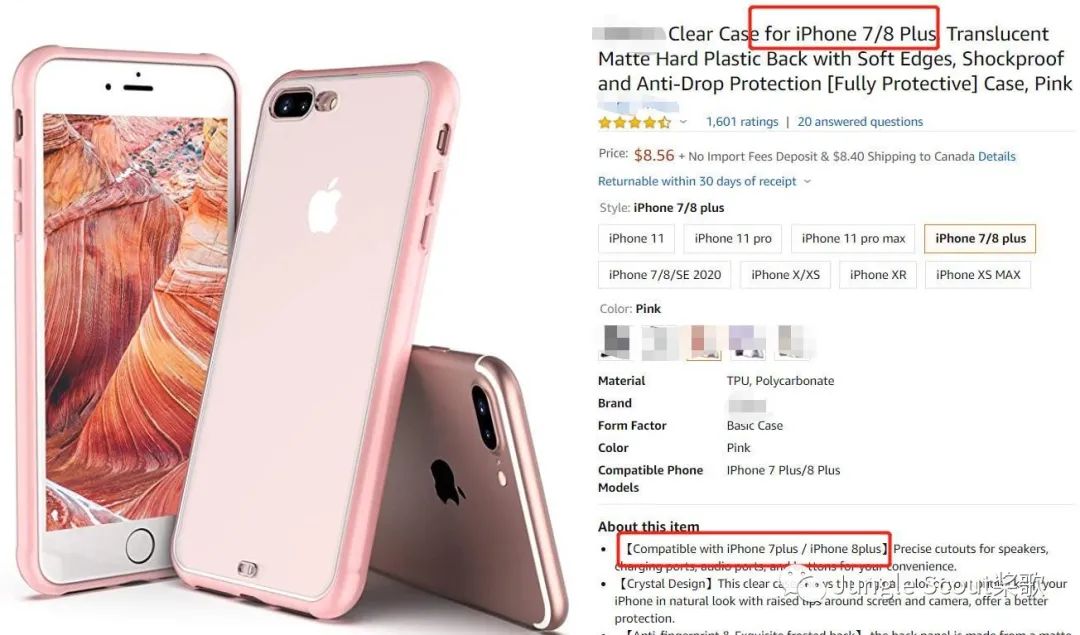Screen dimensions: 1080x635
Task: Select iPhone 11 style option
Action: coord(636,238)
